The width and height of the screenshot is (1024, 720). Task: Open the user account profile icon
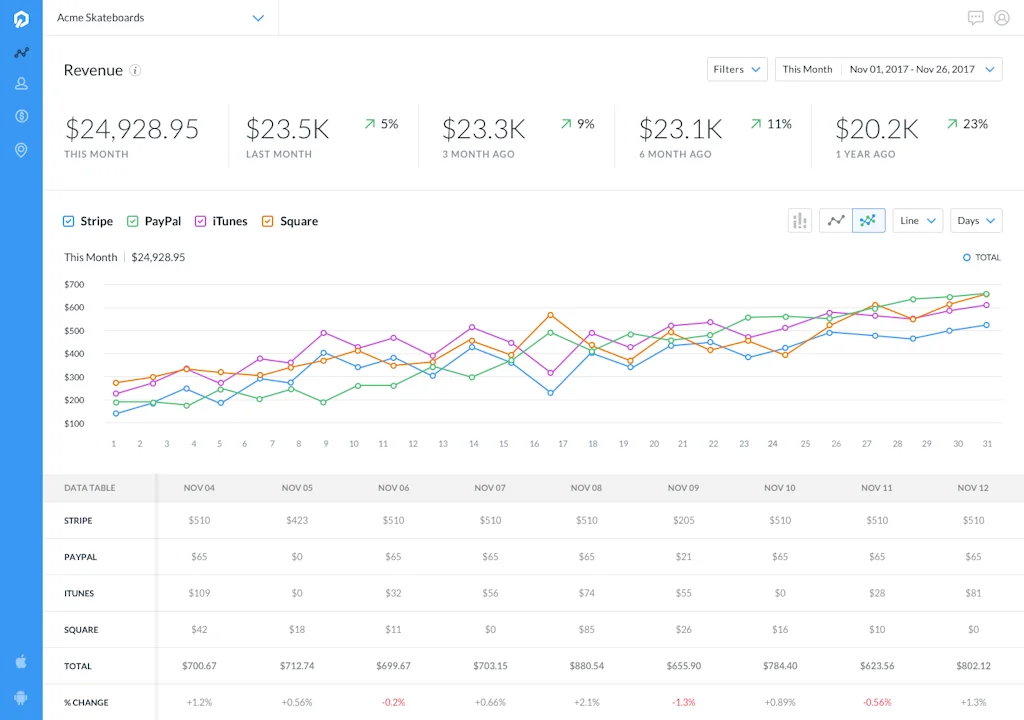coord(1002,18)
